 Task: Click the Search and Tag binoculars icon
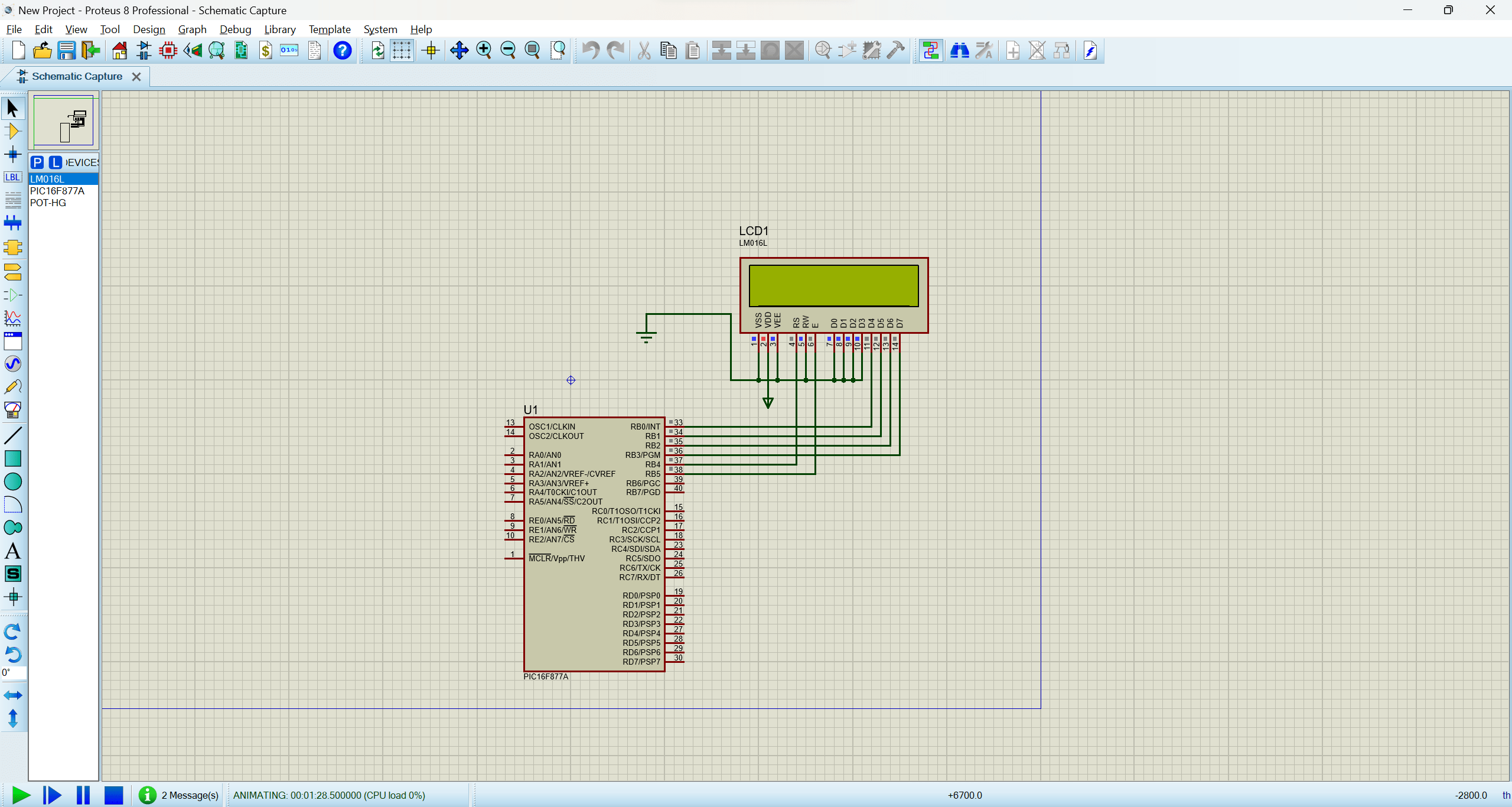click(959, 51)
